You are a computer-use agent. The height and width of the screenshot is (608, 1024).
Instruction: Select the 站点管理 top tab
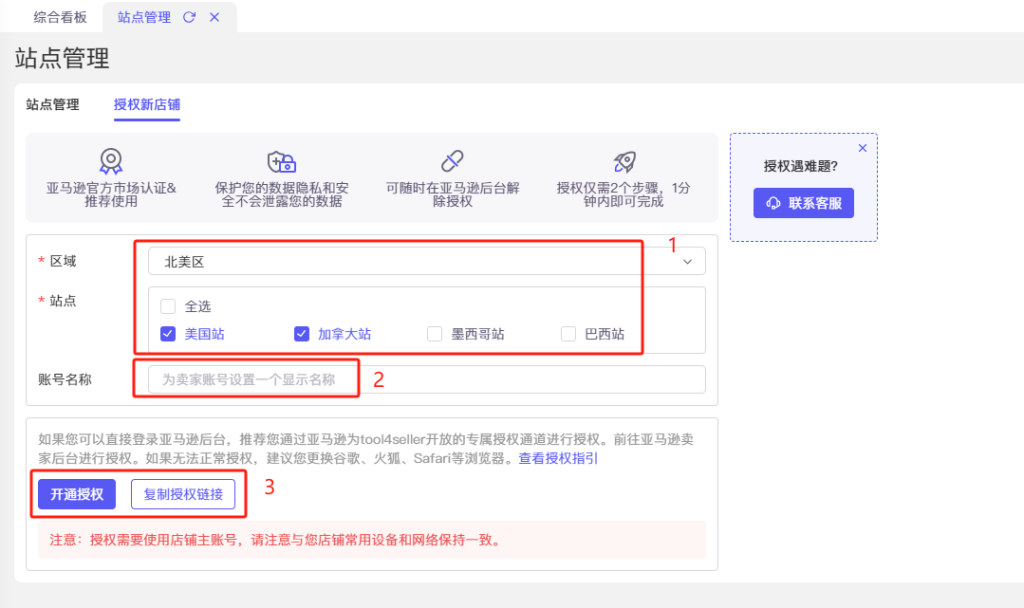pyautogui.click(x=144, y=17)
